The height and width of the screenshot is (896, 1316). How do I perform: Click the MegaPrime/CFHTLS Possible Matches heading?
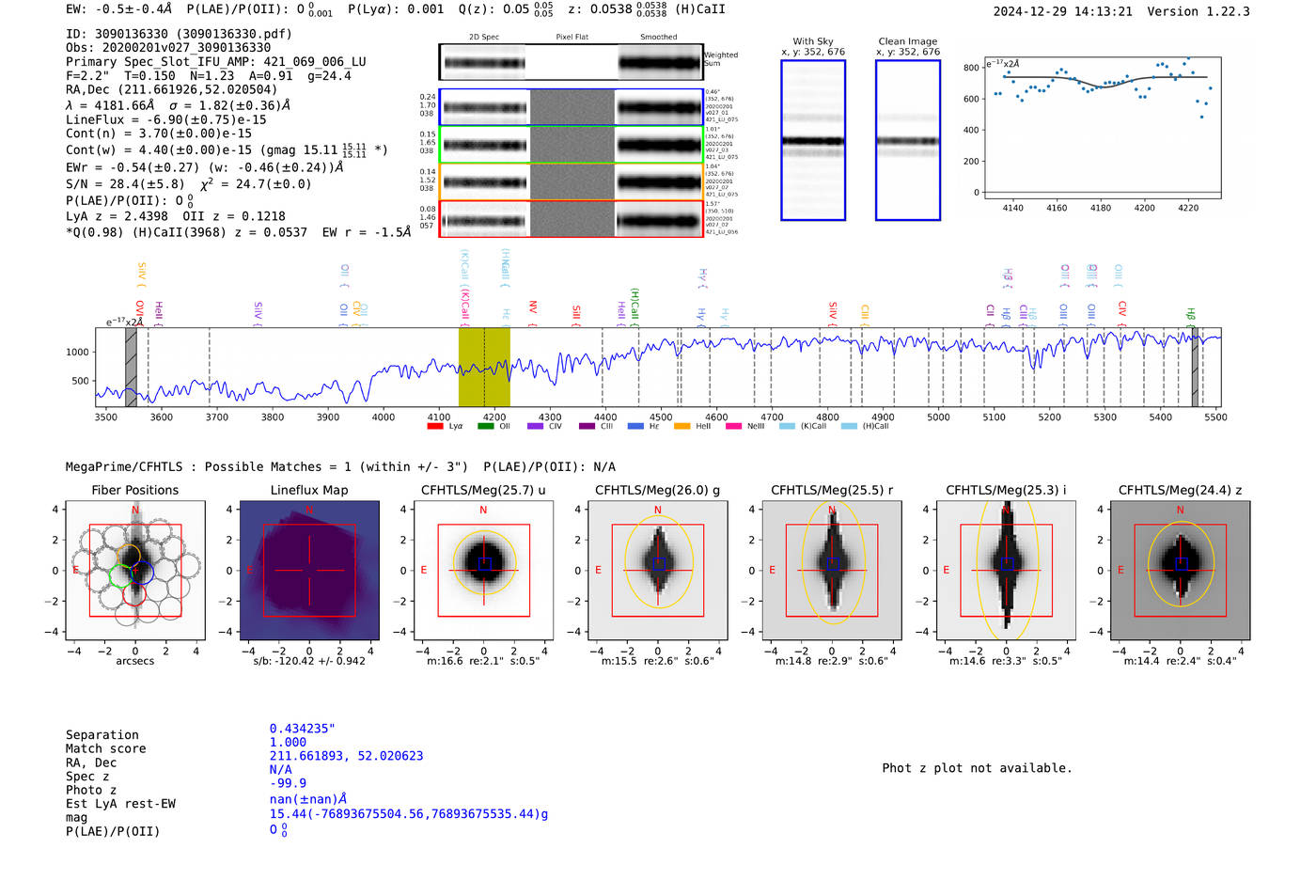pyautogui.click(x=340, y=466)
